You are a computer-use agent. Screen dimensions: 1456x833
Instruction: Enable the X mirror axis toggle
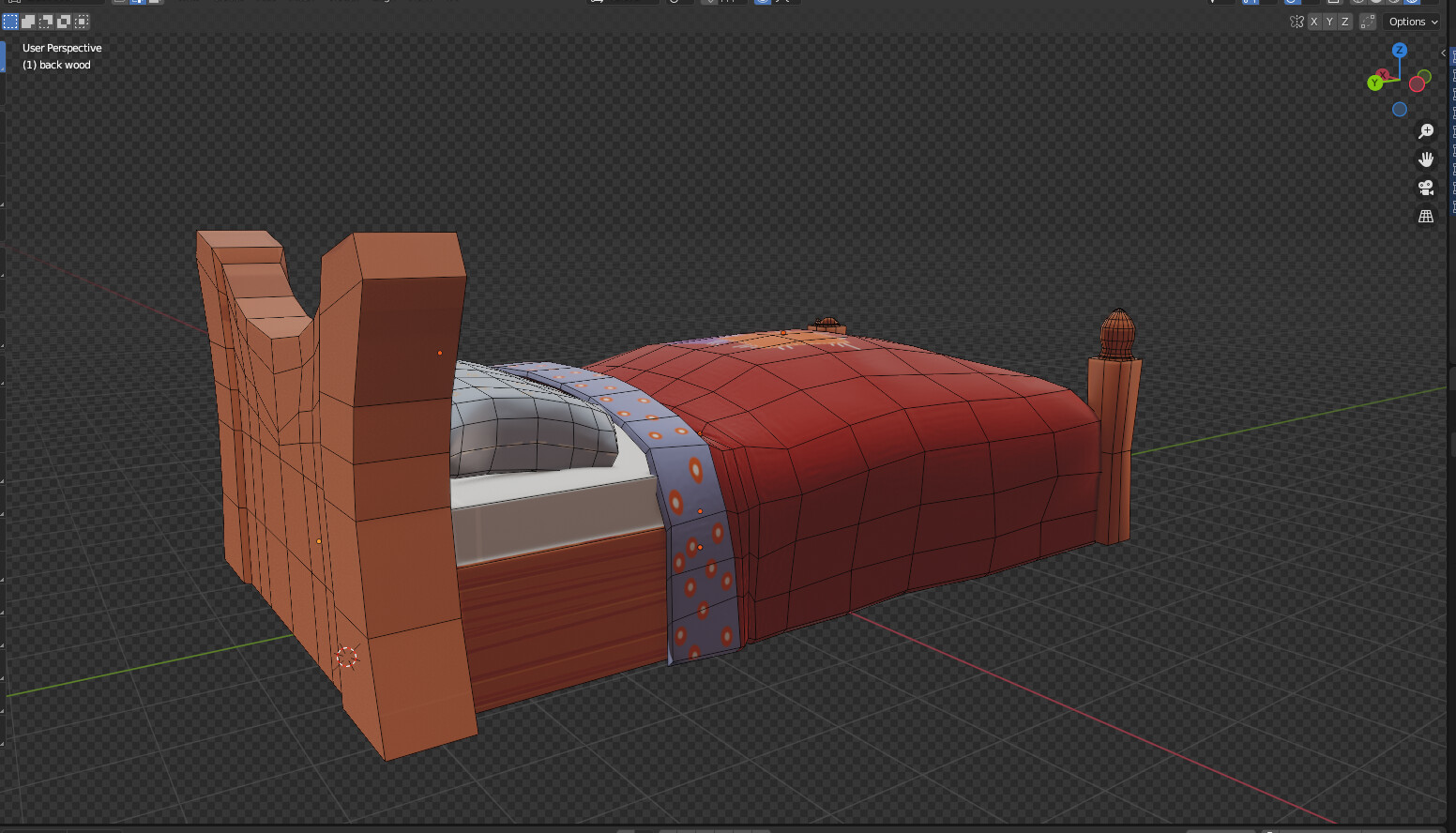click(1313, 21)
